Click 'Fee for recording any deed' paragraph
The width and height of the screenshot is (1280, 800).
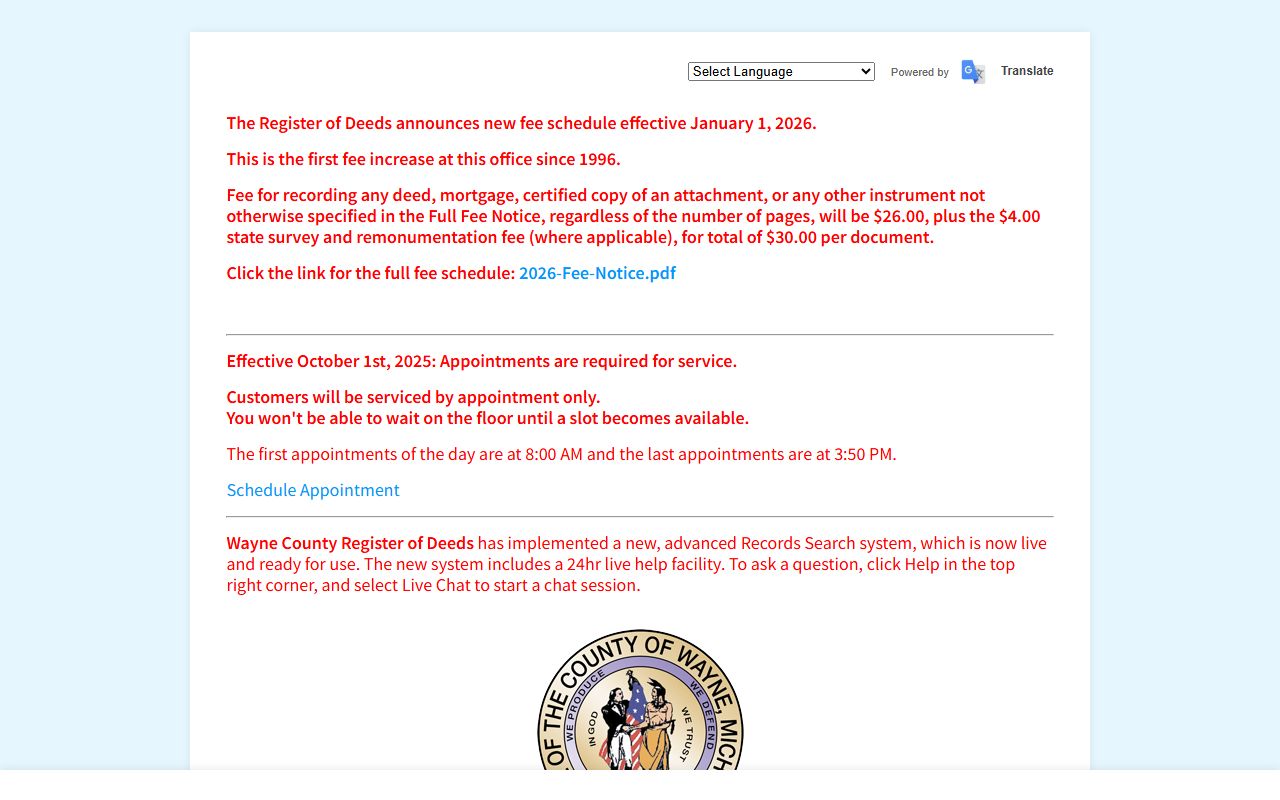pyautogui.click(x=633, y=216)
